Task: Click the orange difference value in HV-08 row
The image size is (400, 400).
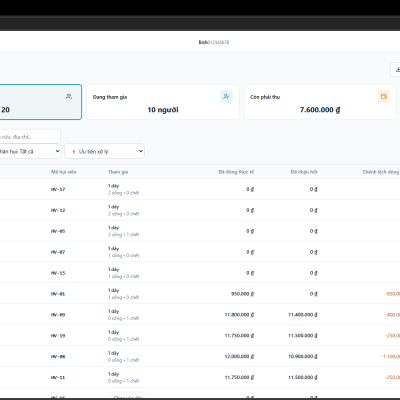Action: (390, 357)
